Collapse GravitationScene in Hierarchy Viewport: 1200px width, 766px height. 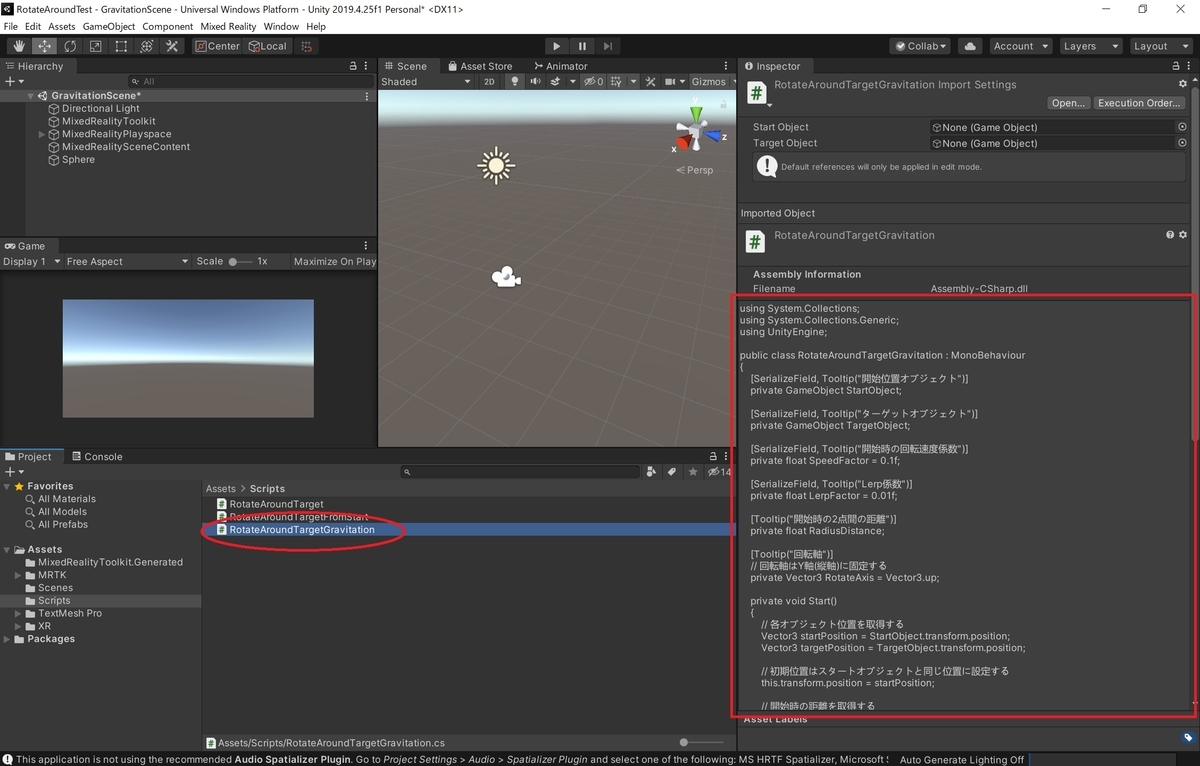click(x=31, y=96)
